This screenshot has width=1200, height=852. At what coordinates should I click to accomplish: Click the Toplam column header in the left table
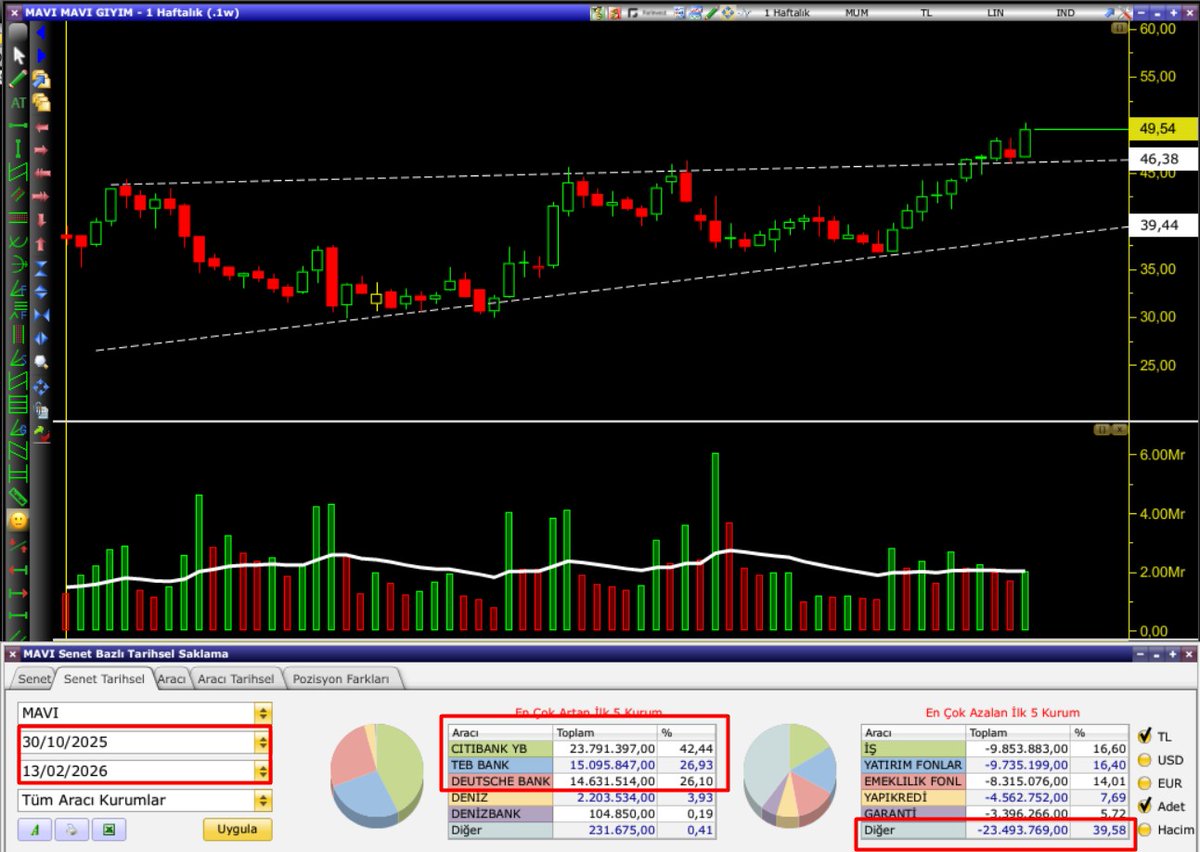(x=606, y=733)
